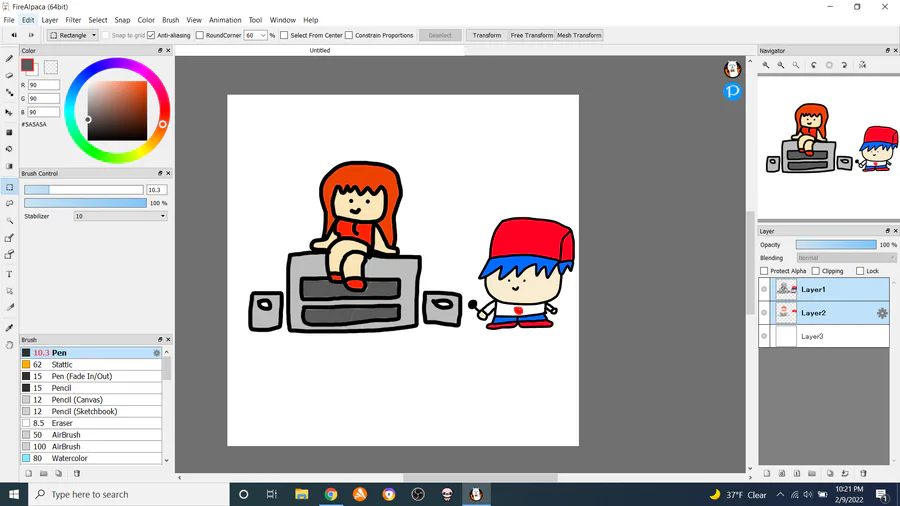Select the Text tool
Image resolution: width=900 pixels, height=506 pixels.
(x=9, y=274)
